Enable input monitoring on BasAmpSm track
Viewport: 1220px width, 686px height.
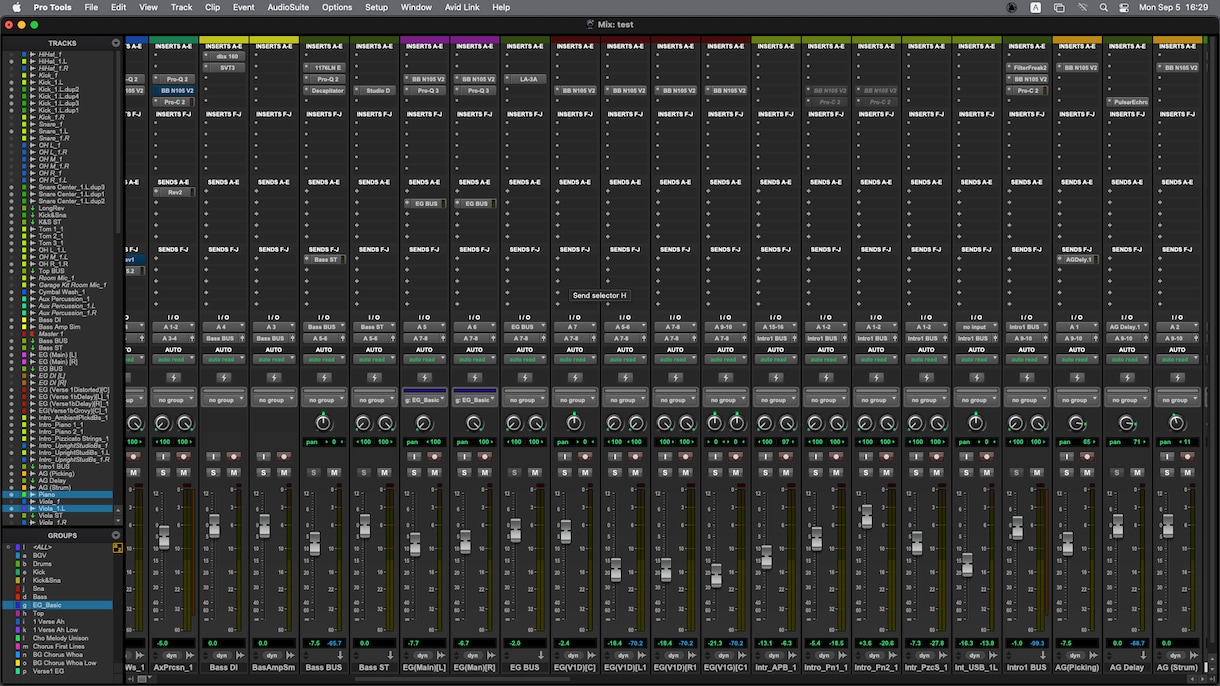[x=263, y=457]
